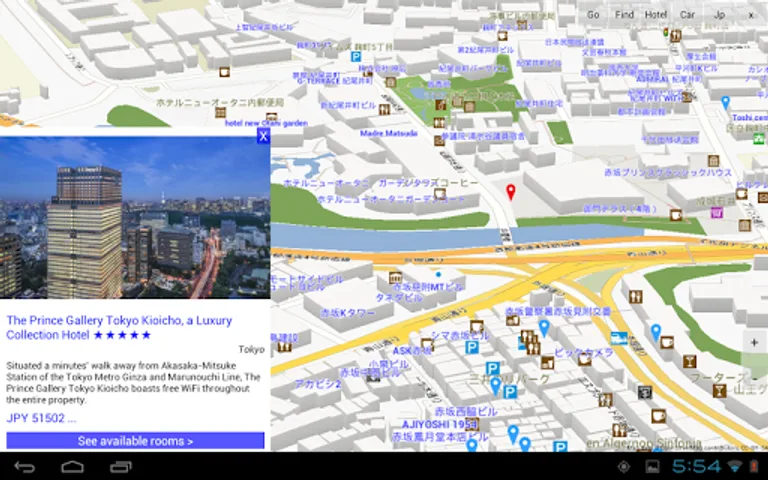Tap the parking icon above 三井のリパーク
This screenshot has height=480, width=768.
coord(493,368)
